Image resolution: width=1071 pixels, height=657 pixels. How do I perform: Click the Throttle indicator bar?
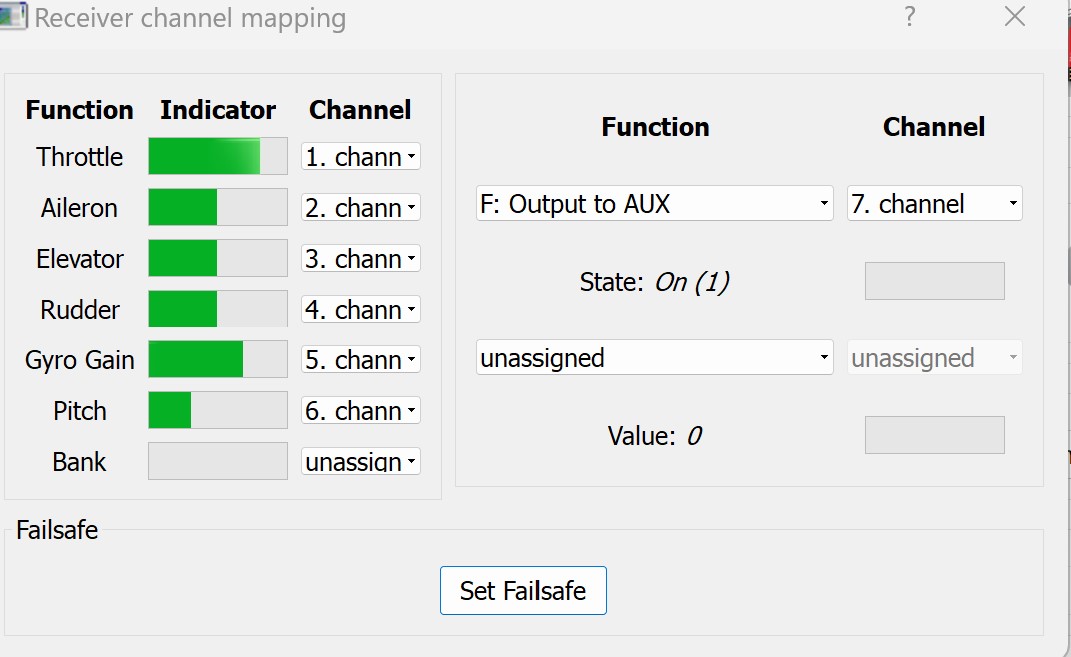(218, 157)
